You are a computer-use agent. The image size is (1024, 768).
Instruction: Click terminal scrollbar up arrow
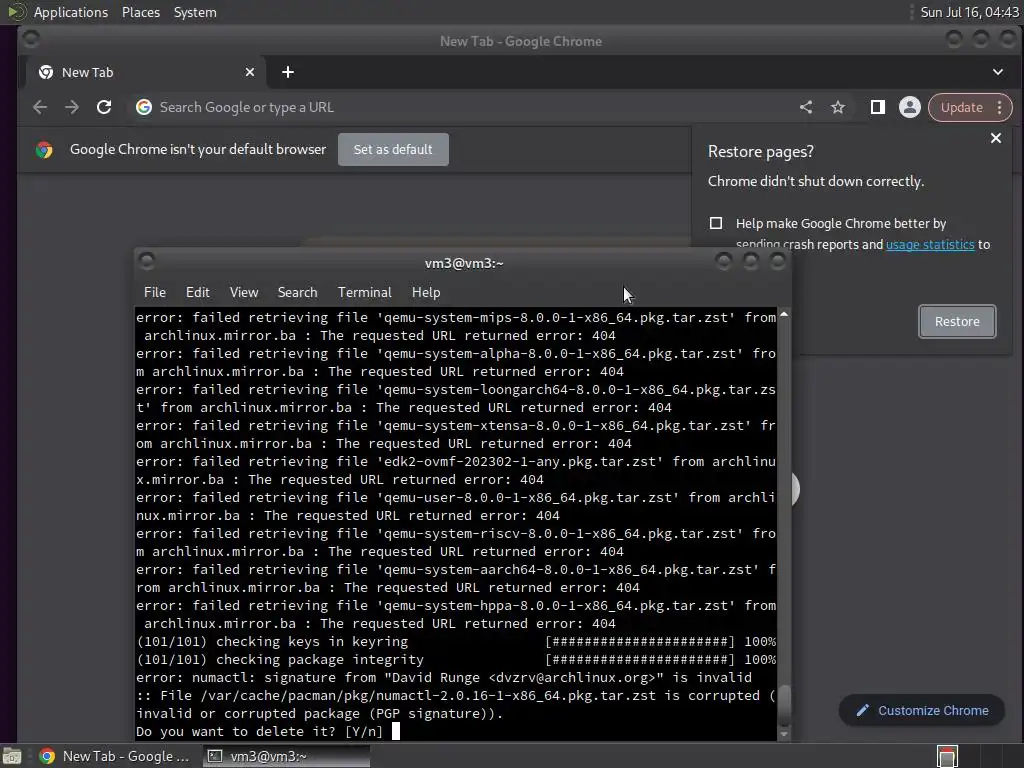784,315
